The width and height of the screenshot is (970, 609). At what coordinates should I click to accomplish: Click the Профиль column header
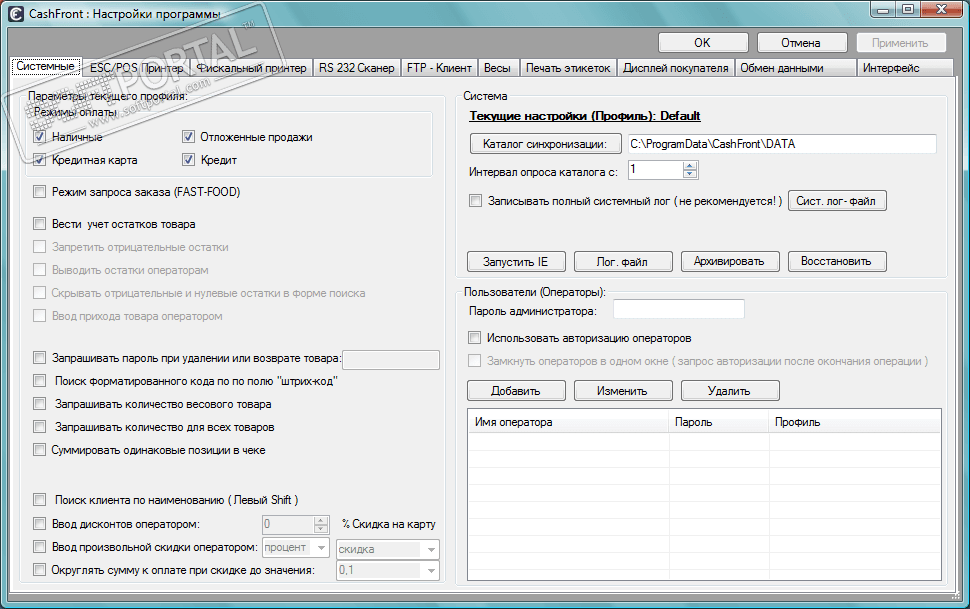coord(855,421)
